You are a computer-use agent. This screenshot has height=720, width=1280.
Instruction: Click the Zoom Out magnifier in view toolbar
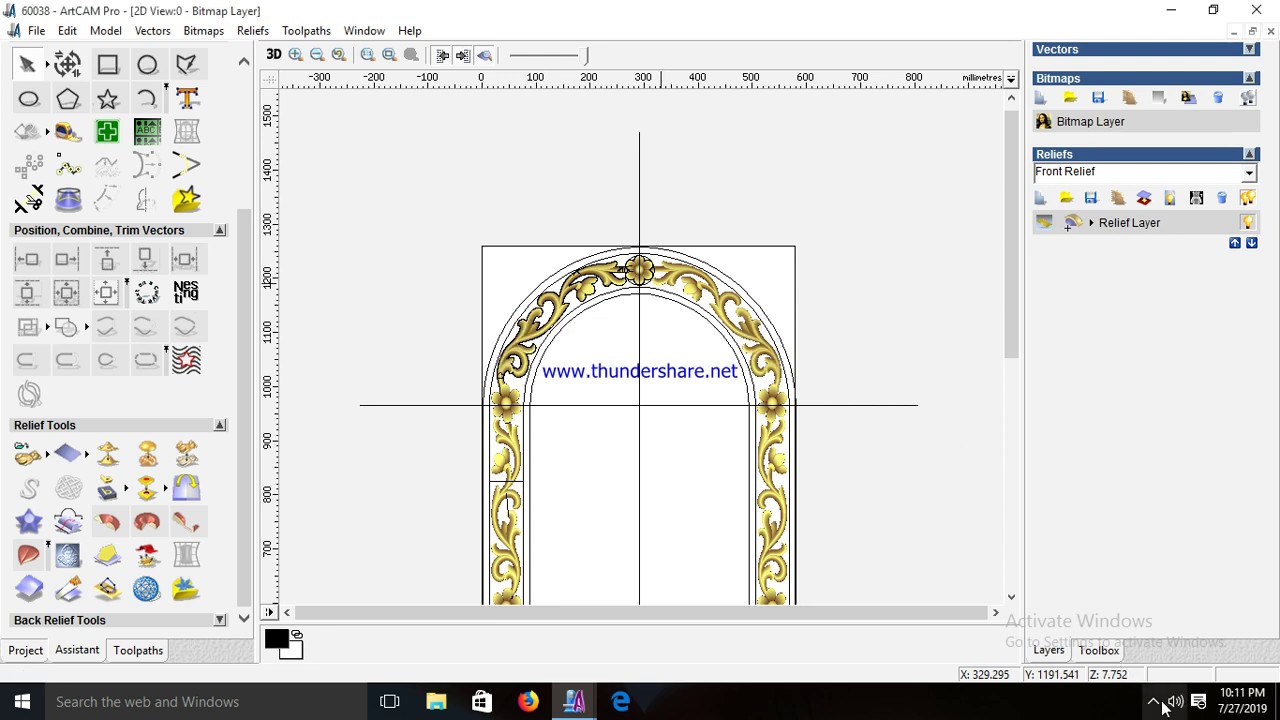(317, 55)
